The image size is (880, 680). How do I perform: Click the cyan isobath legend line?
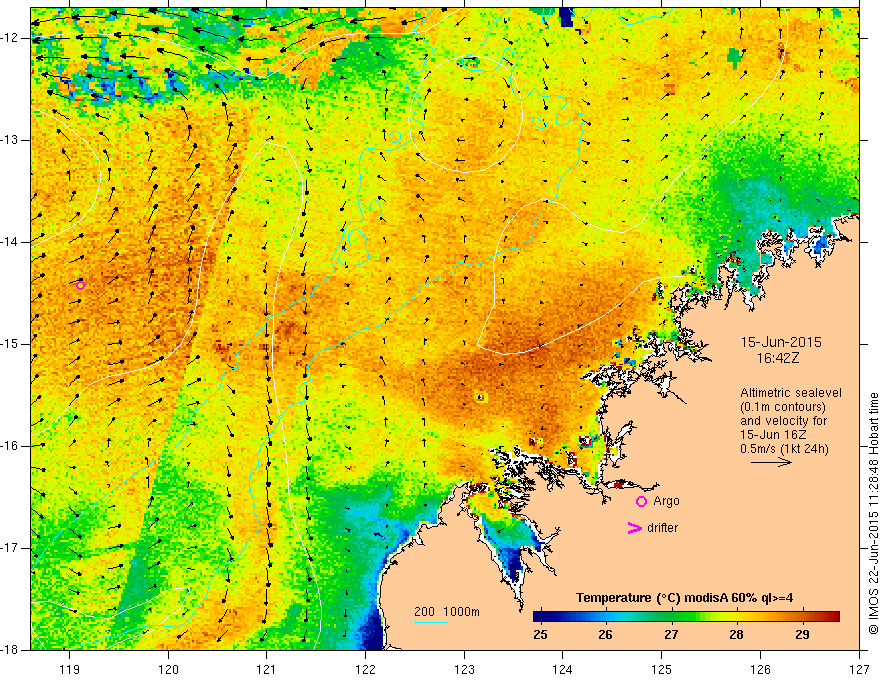[431, 622]
